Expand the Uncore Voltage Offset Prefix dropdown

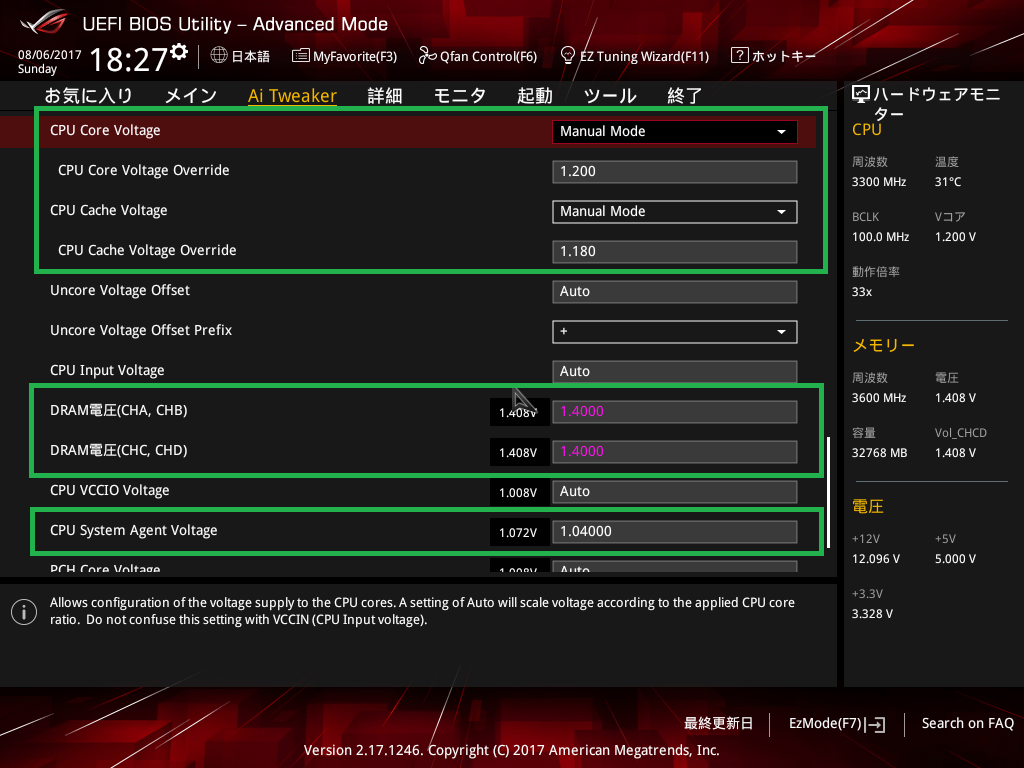[675, 332]
